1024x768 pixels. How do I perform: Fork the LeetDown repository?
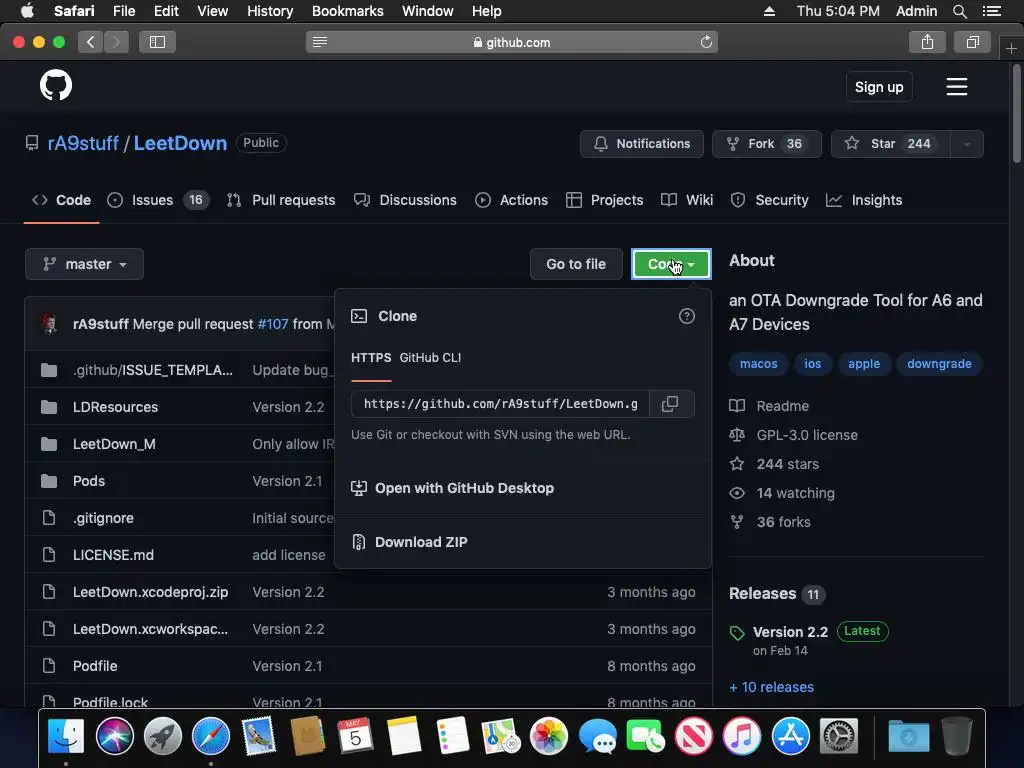(x=767, y=144)
